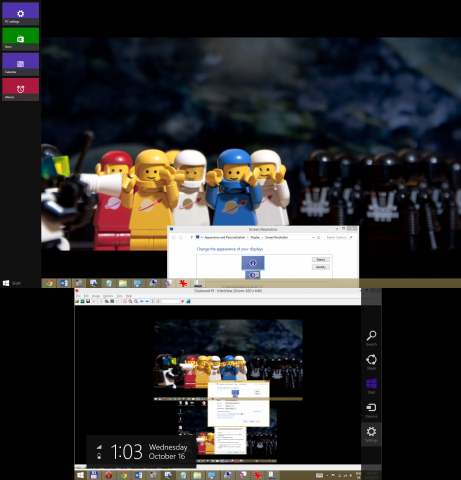461x480 pixels.
Task: Open Word from the lower taskbar
Action: click(139, 475)
